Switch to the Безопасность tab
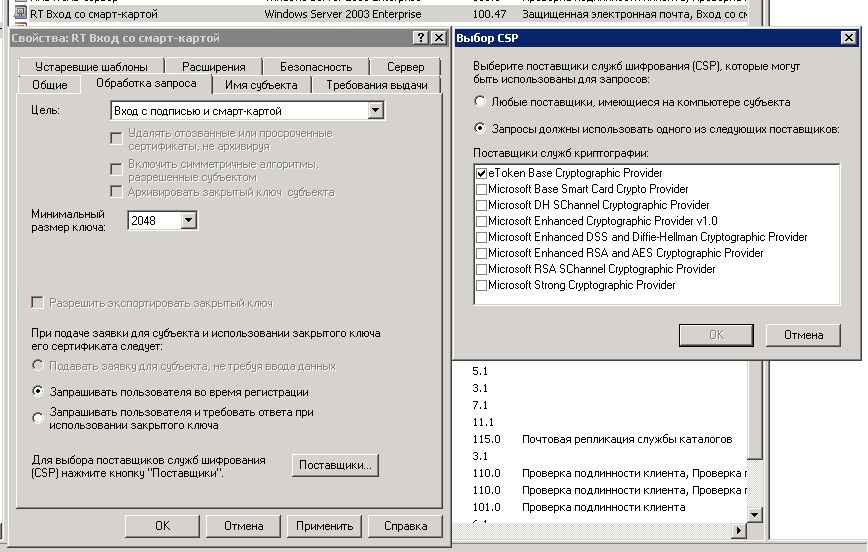 pos(315,67)
